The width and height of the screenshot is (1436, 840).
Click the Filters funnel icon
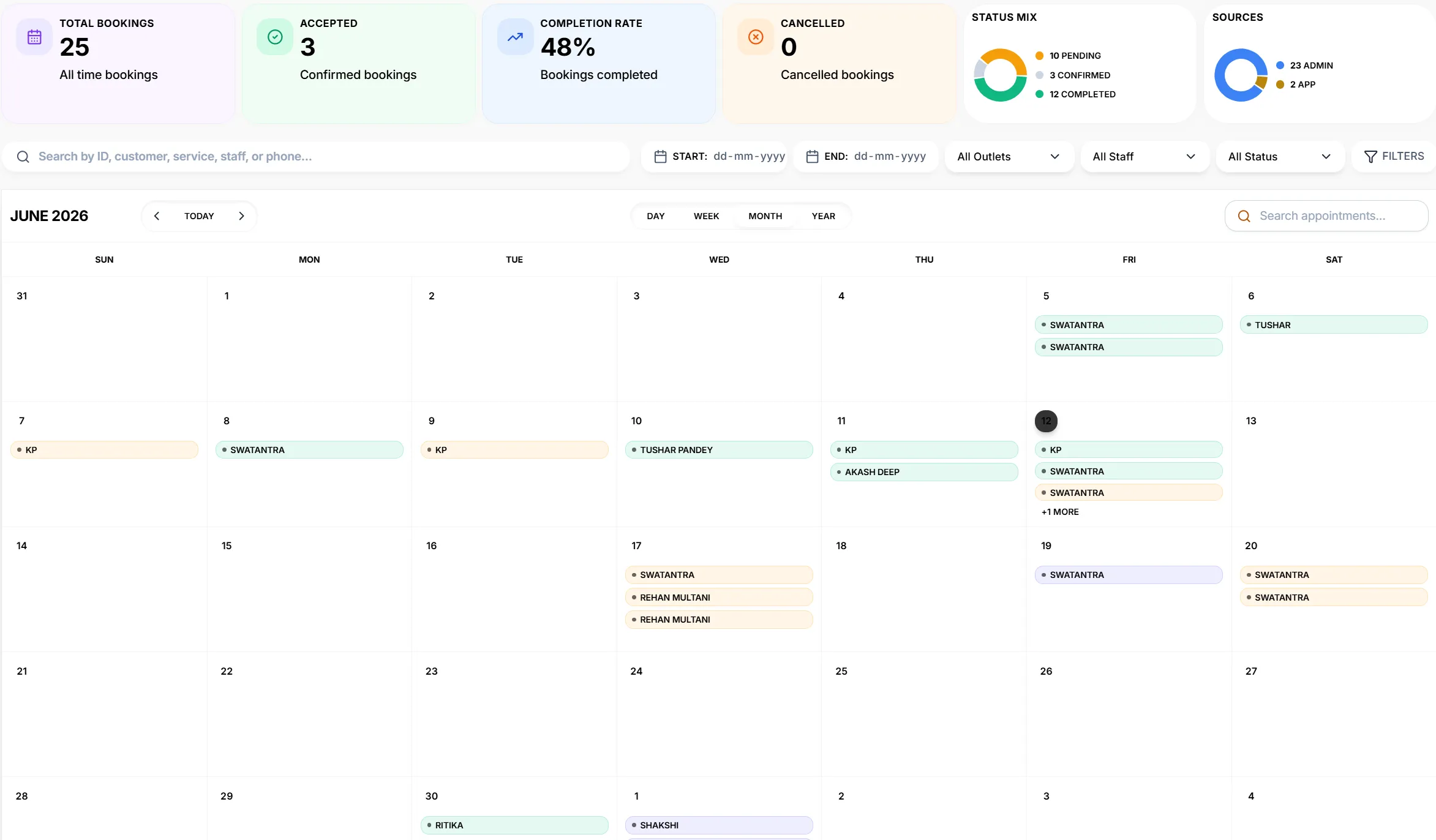tap(1370, 157)
